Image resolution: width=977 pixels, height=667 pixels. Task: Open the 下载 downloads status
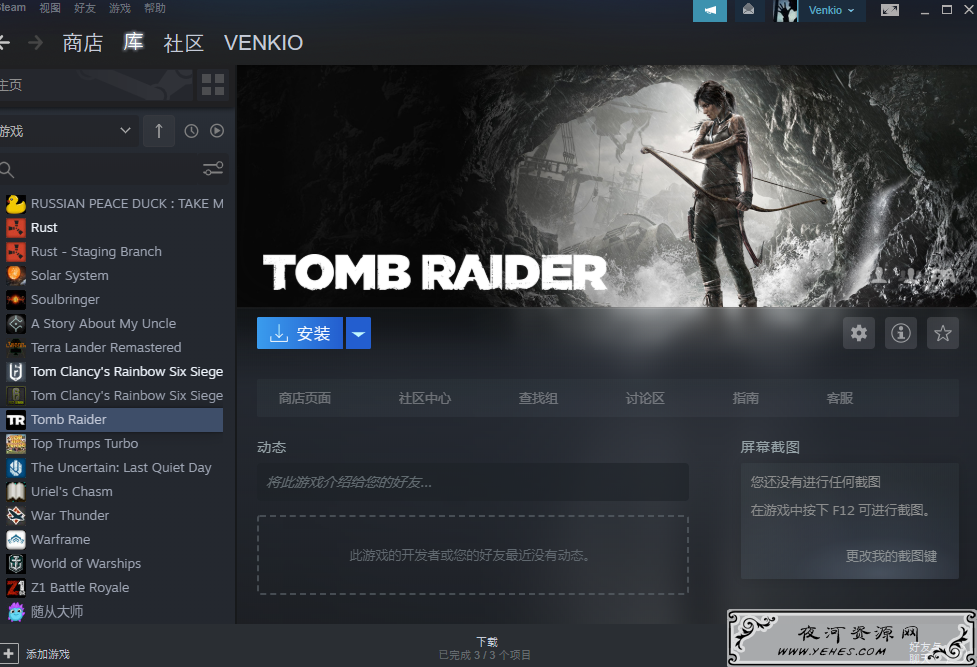pos(487,648)
